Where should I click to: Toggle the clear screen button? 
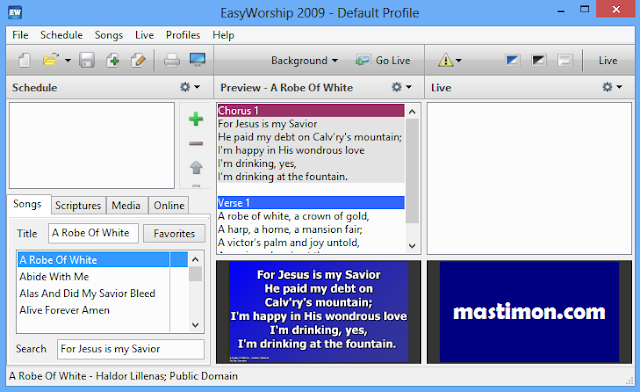[564, 60]
